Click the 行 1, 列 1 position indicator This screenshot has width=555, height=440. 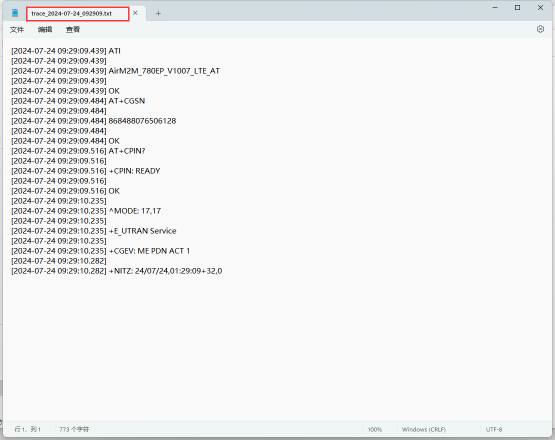[28, 429]
